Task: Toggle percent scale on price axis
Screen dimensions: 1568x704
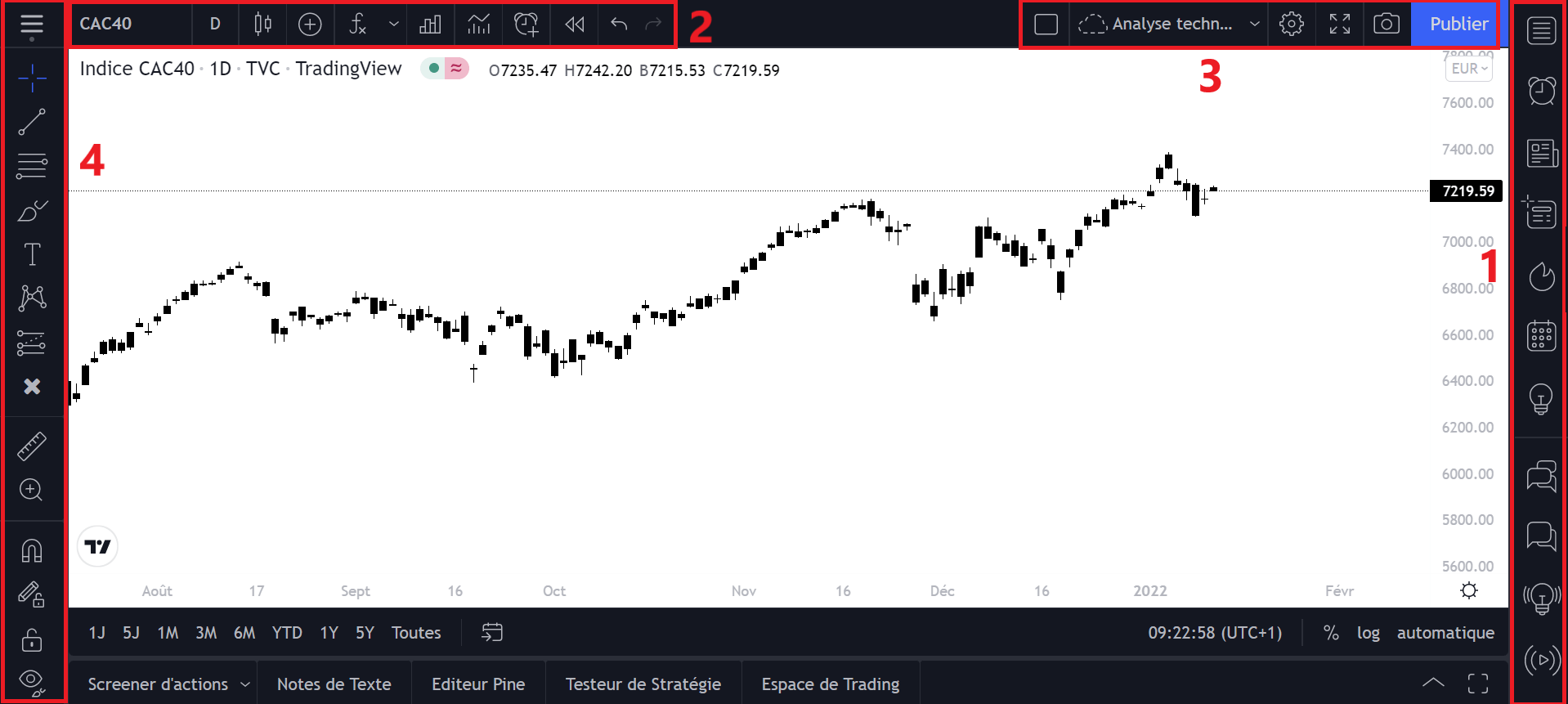Action: [1331, 633]
